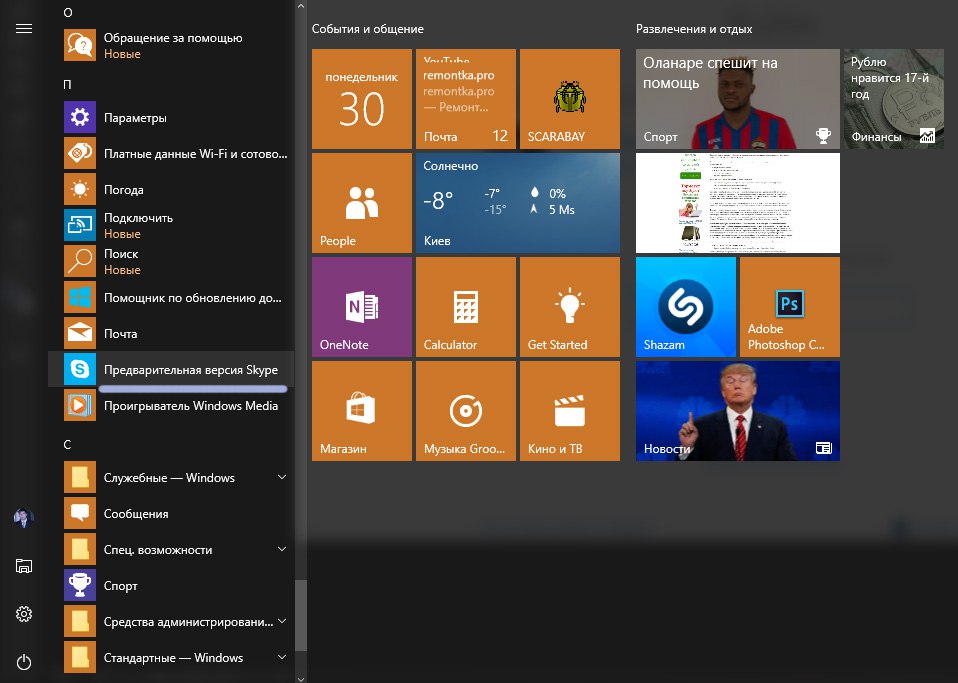958x683 pixels.
Task: Launch Погода from the app list
Action: coord(171,189)
